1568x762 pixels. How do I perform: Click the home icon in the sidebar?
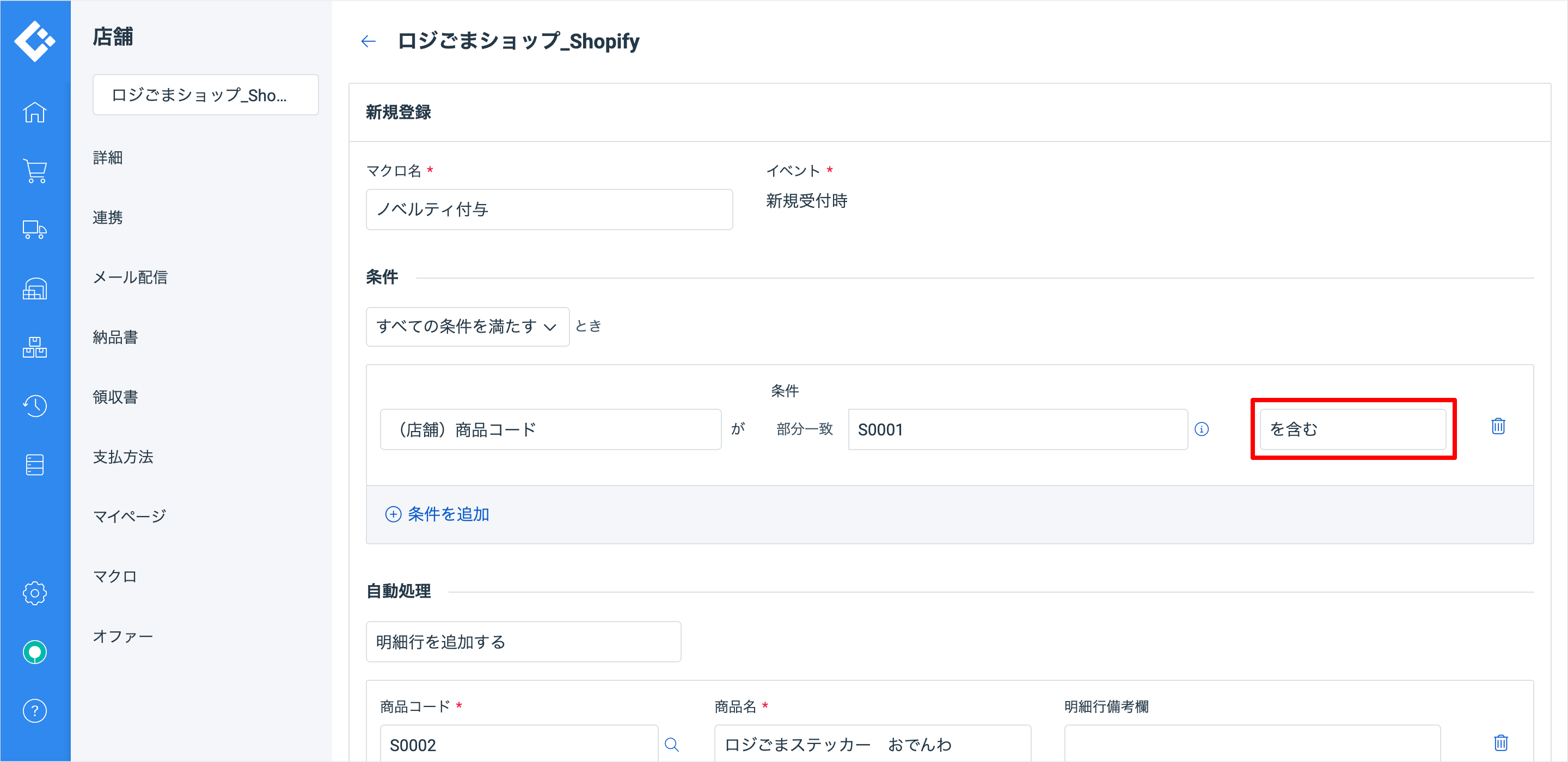coord(35,113)
